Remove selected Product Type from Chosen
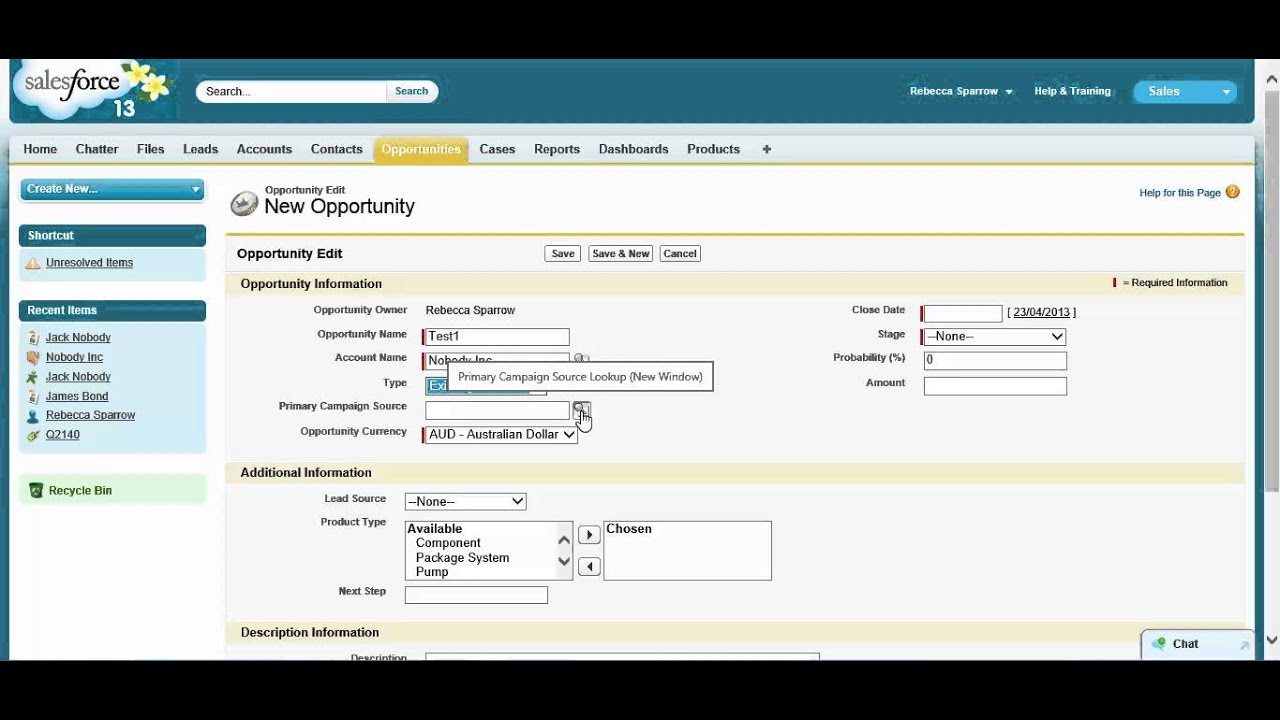Image resolution: width=1280 pixels, height=720 pixels. pos(589,567)
